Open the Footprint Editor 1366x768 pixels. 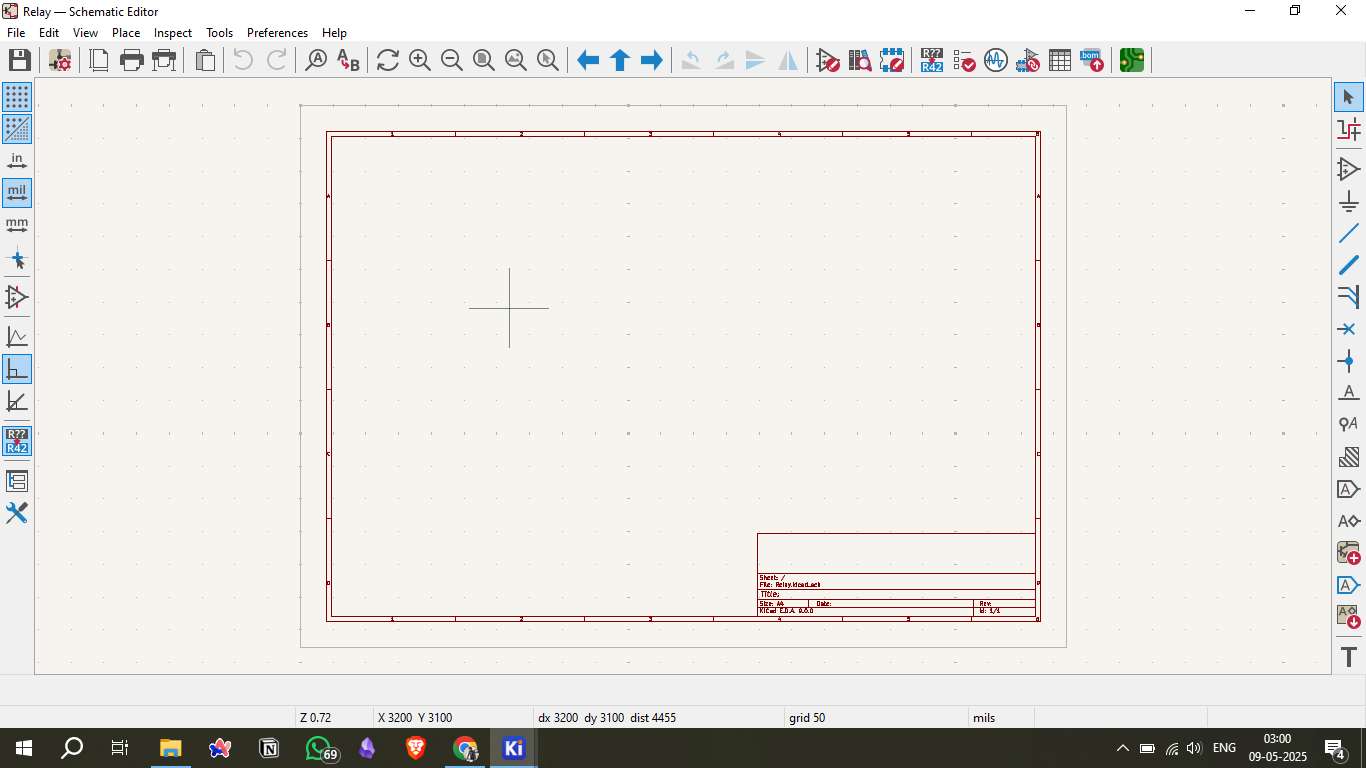coord(892,60)
